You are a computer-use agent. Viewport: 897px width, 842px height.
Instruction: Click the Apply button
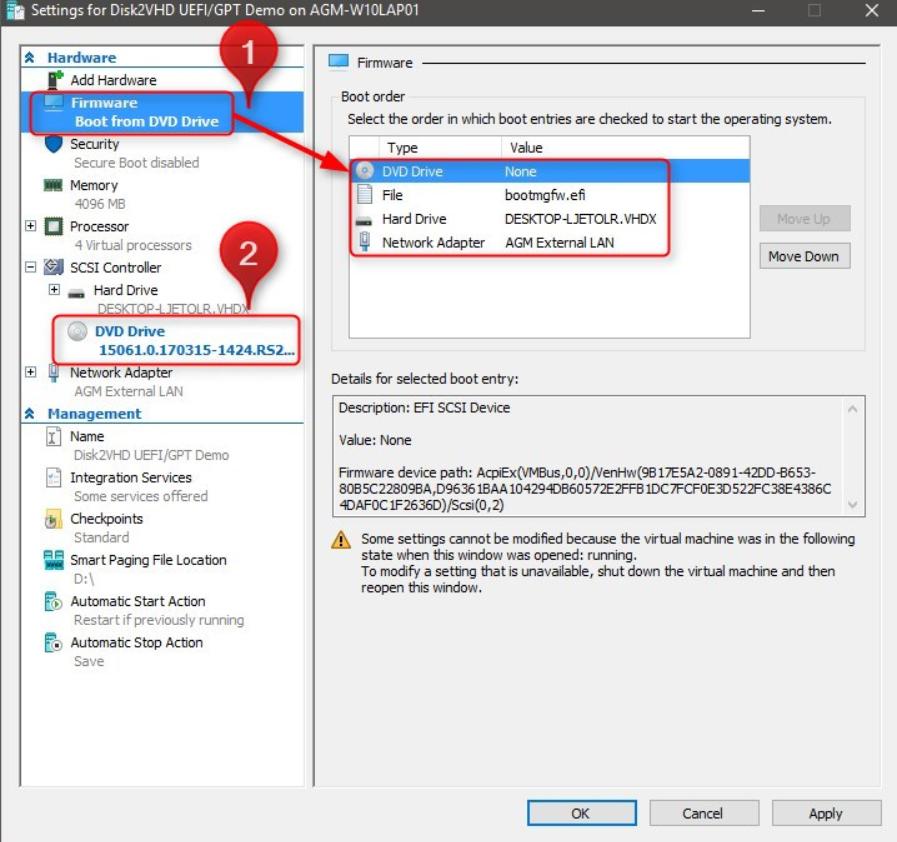(826, 813)
